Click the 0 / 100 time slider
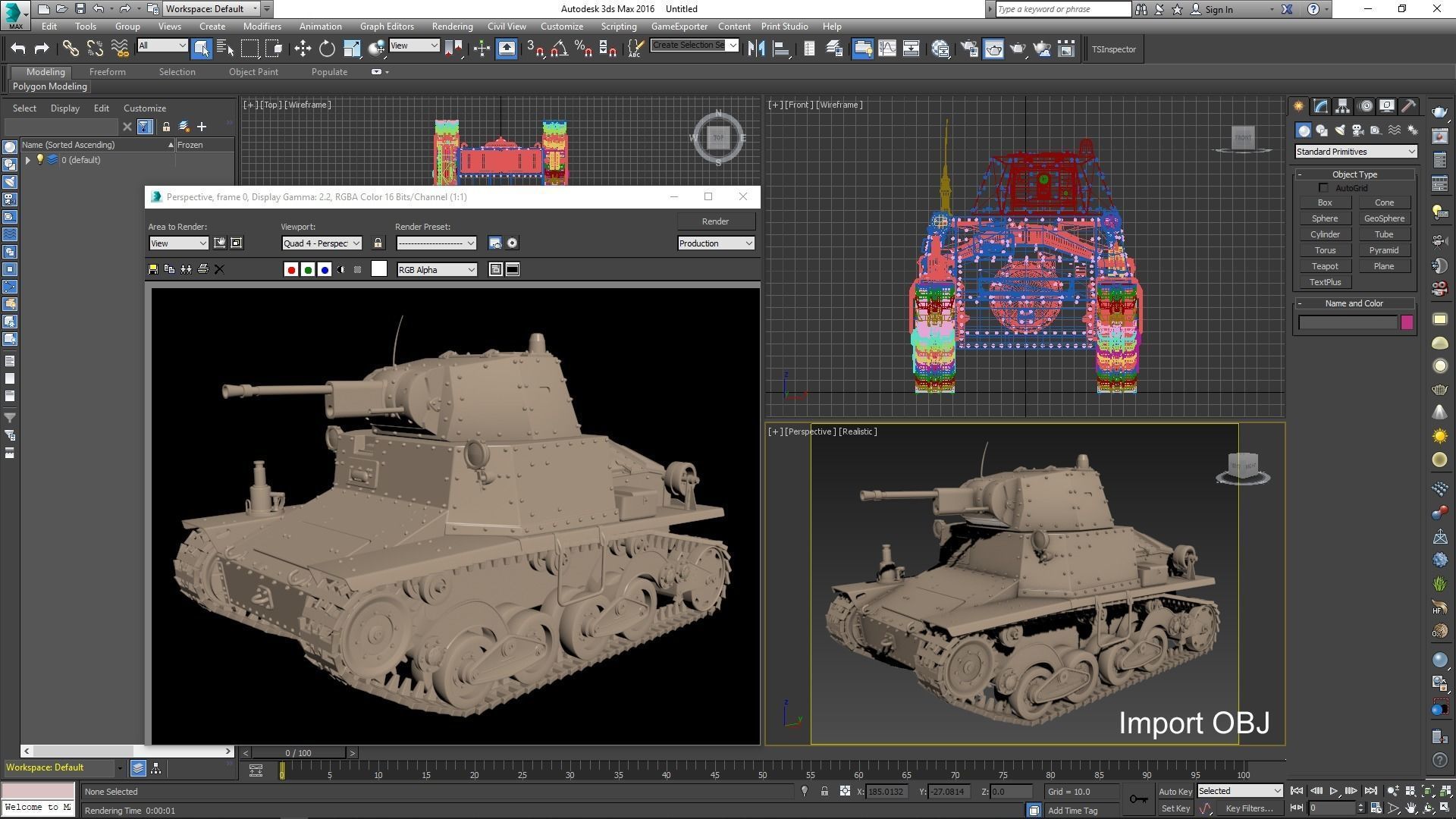The image size is (1456, 819). [298, 753]
